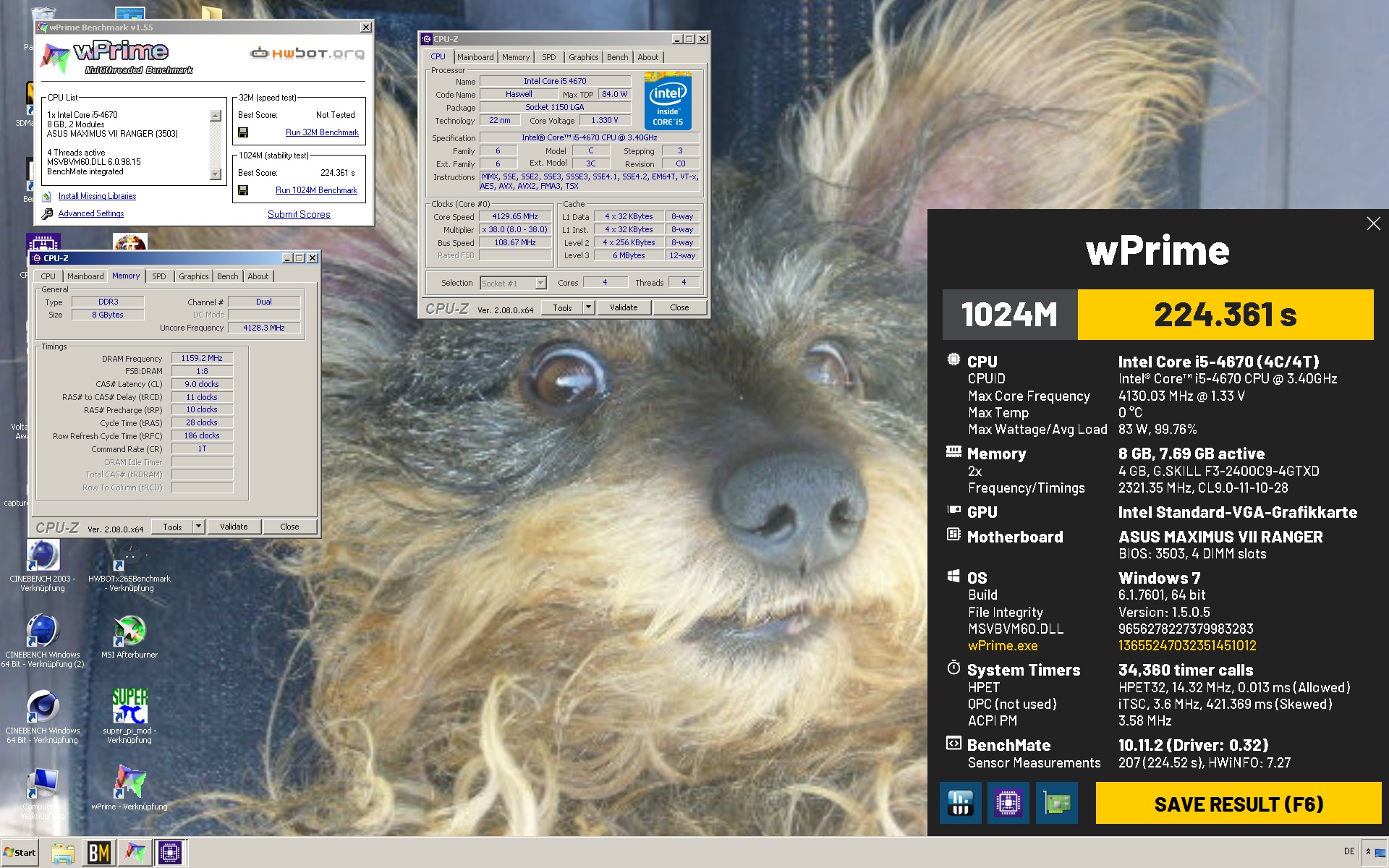Click wPrime.exe file integrity entry
Viewport: 1389px width, 868px height.
pyautogui.click(x=1003, y=646)
